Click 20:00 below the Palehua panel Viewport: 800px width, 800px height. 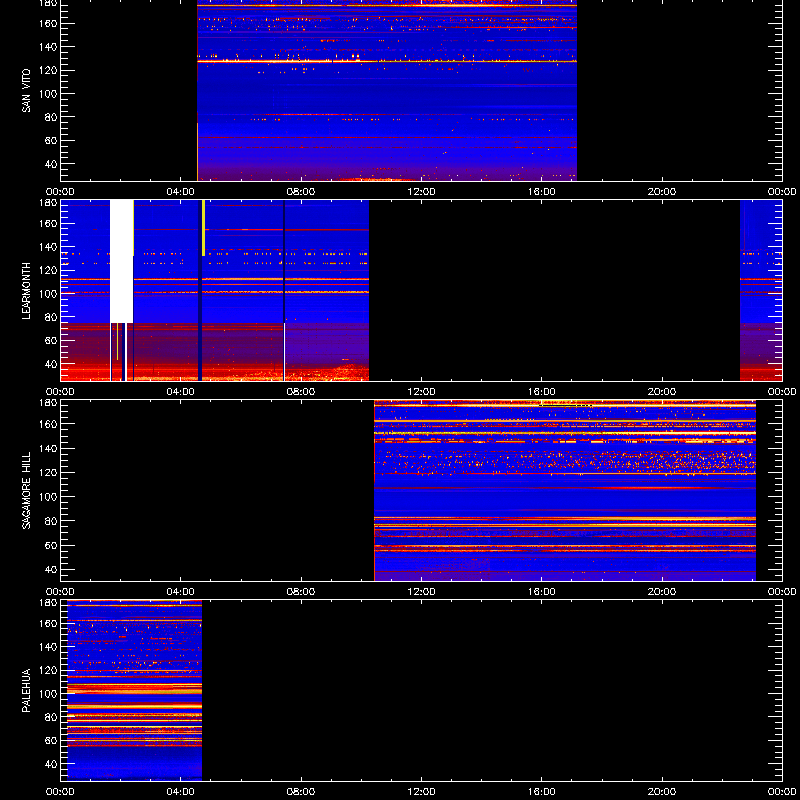point(662,792)
